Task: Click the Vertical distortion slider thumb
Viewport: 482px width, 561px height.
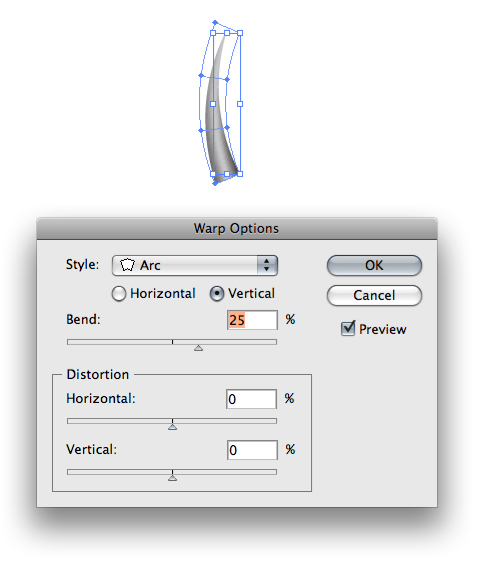Action: tap(172, 478)
